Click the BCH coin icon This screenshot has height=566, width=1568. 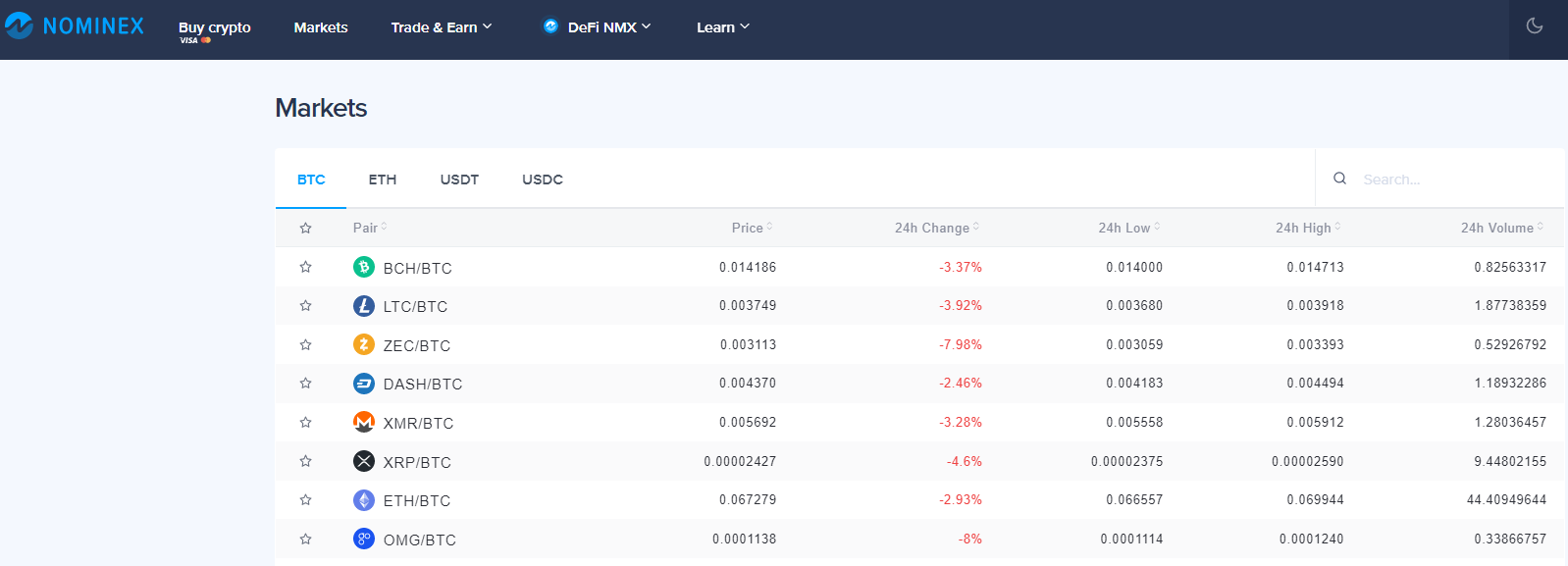(x=364, y=267)
